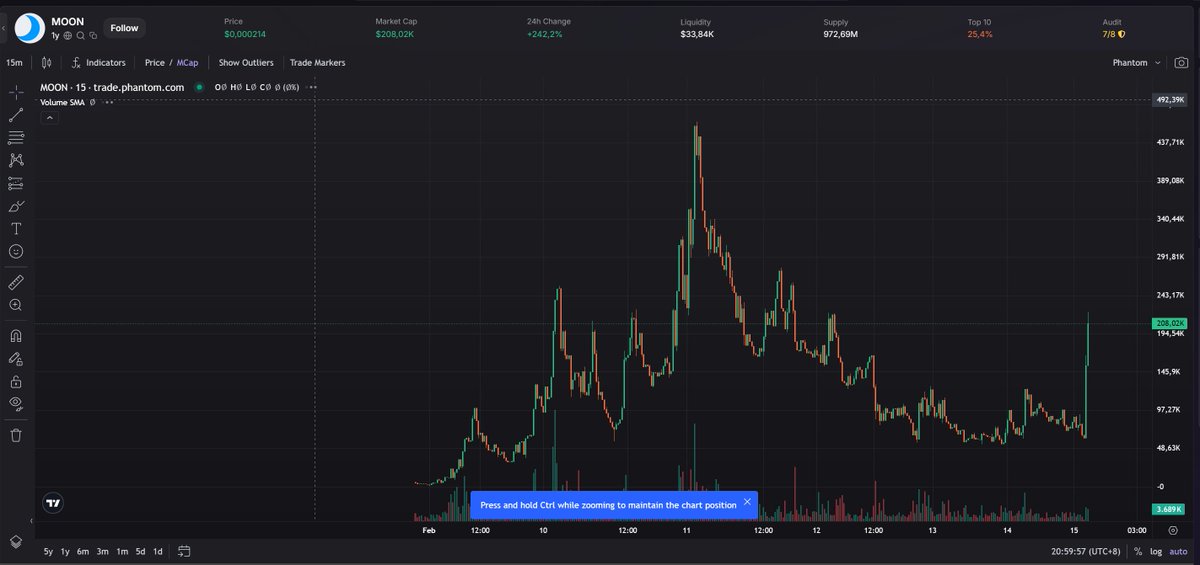Click the MOON · 15 symbol legend title

(x=112, y=87)
